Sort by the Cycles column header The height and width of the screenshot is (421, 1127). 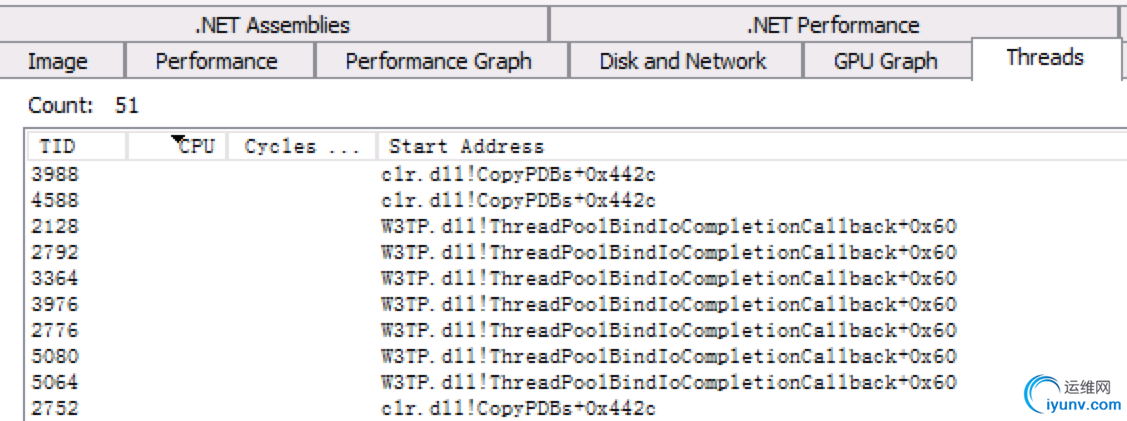pos(302,147)
